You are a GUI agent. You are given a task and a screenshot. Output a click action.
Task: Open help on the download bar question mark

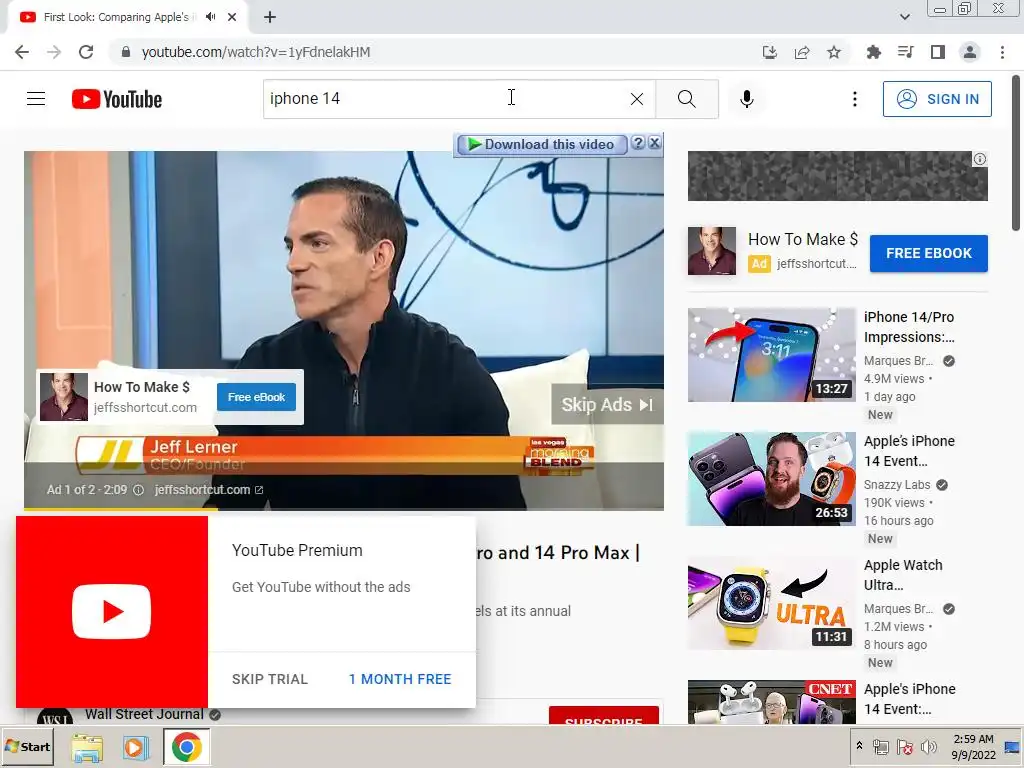pyautogui.click(x=638, y=143)
